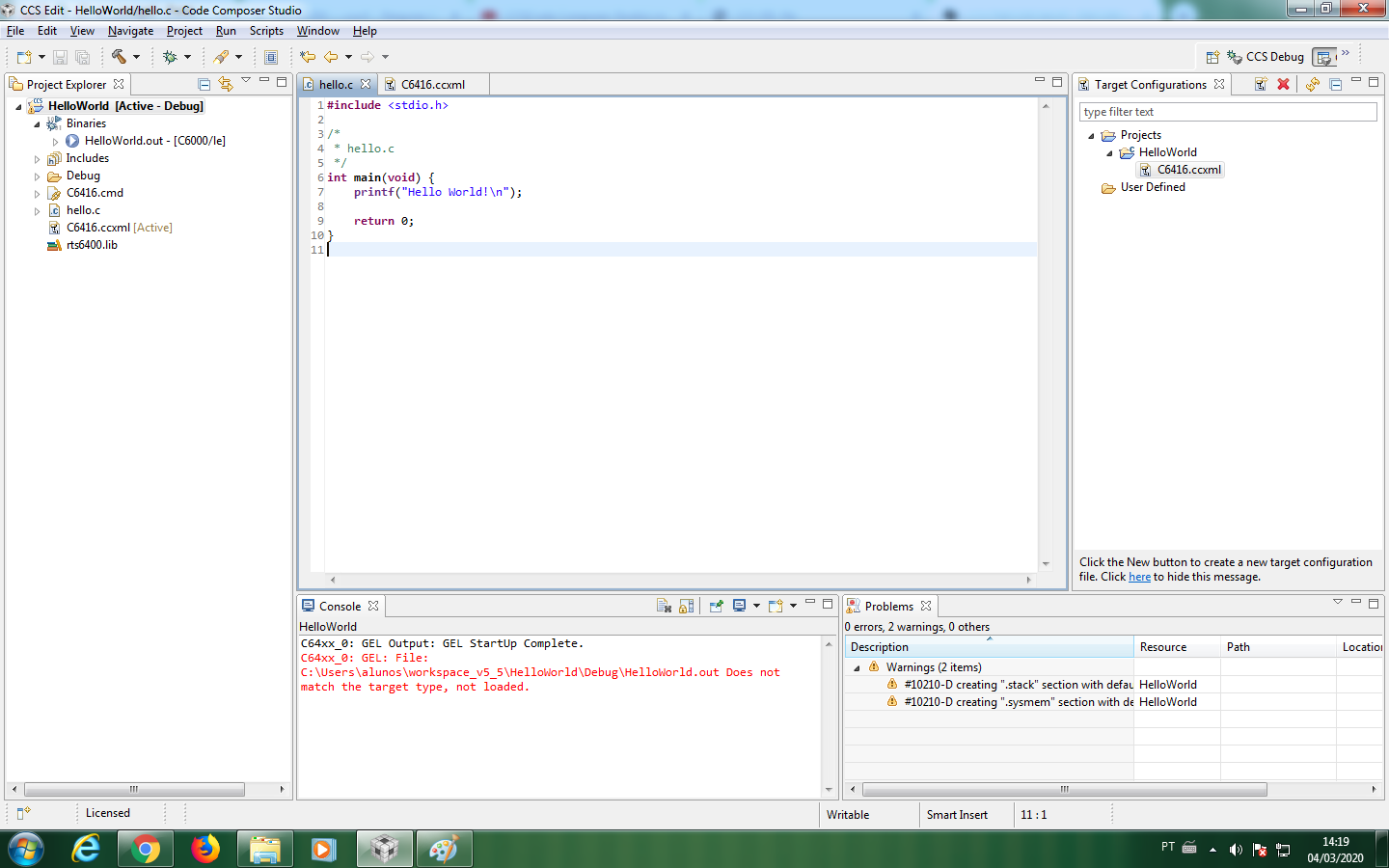Sort Problems by Description column header
Screen dimensions: 1389x868
(x=989, y=647)
